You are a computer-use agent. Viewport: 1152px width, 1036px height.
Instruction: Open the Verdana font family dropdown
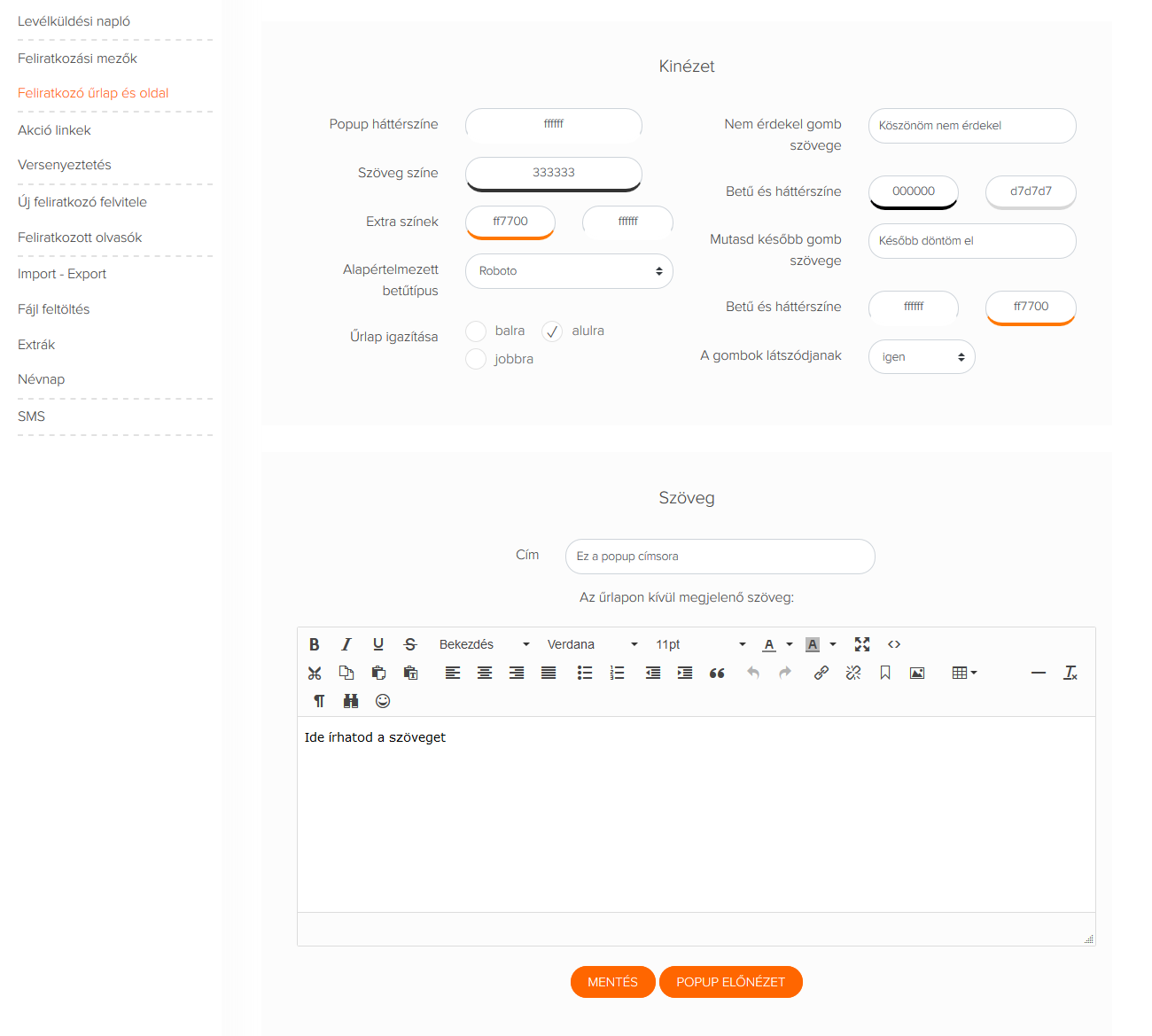point(592,644)
